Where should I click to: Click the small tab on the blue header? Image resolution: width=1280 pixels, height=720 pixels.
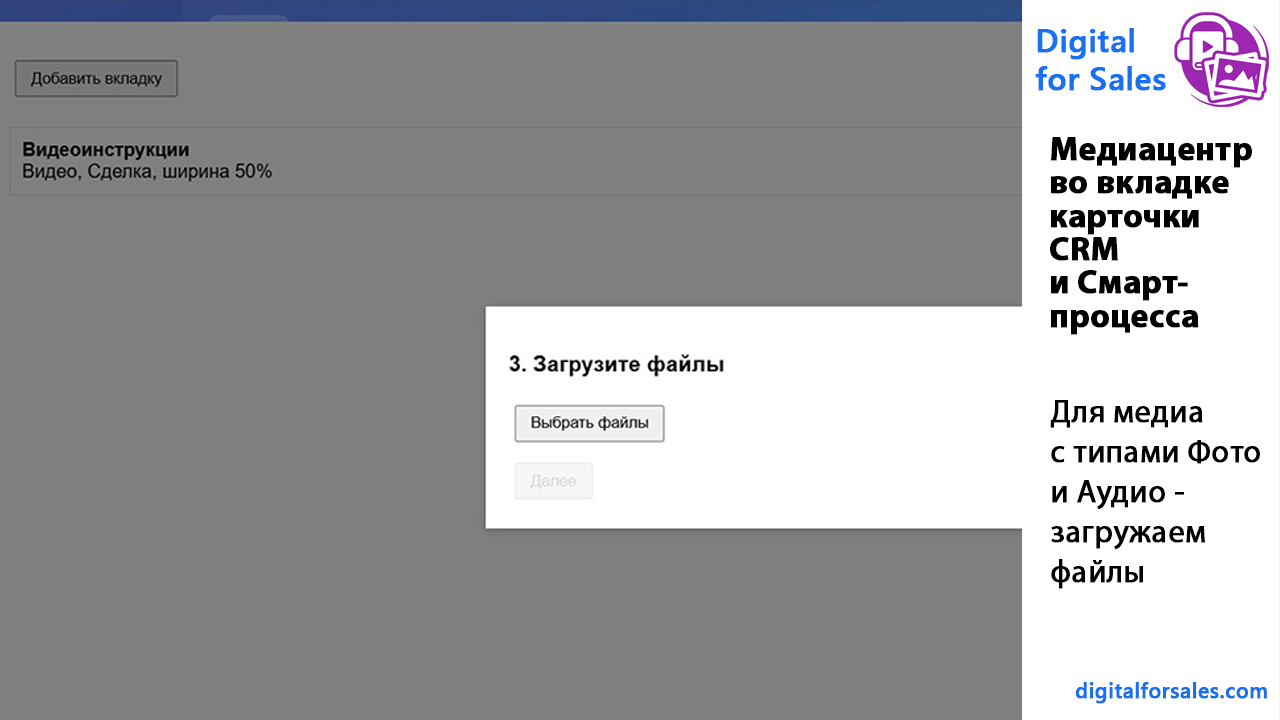pyautogui.click(x=249, y=17)
